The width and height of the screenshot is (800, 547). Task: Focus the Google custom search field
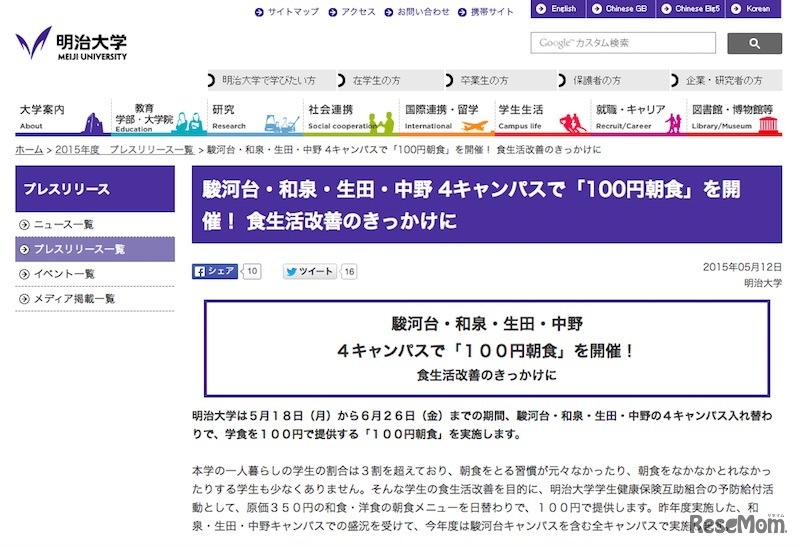623,43
